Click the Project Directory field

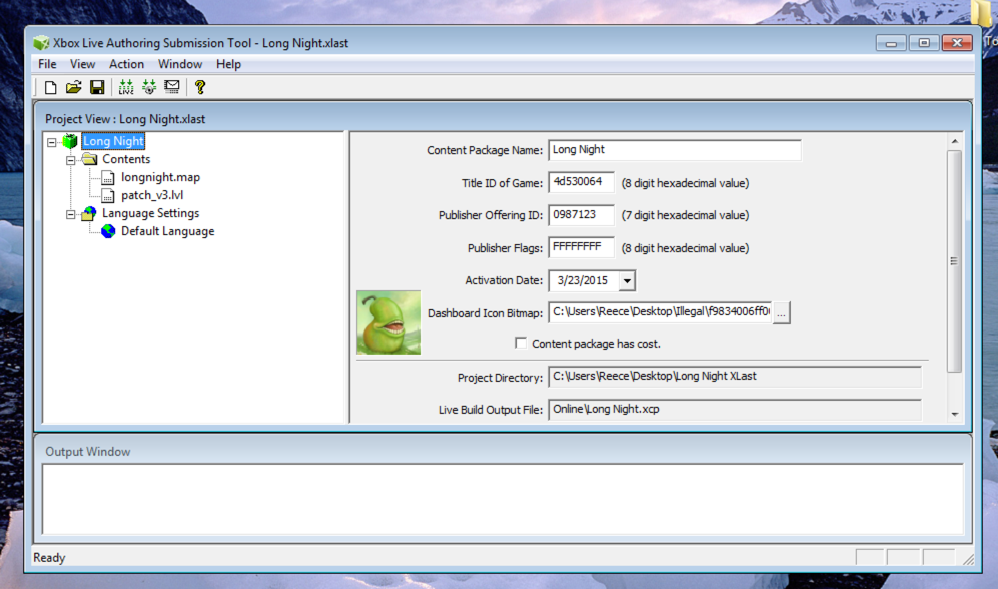(734, 377)
